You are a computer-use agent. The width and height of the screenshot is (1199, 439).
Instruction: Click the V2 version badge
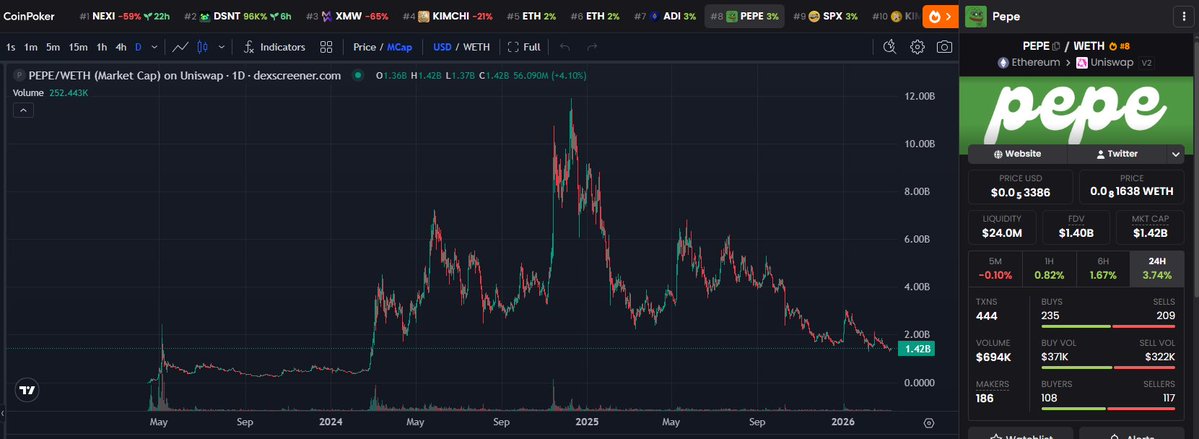(x=1146, y=63)
